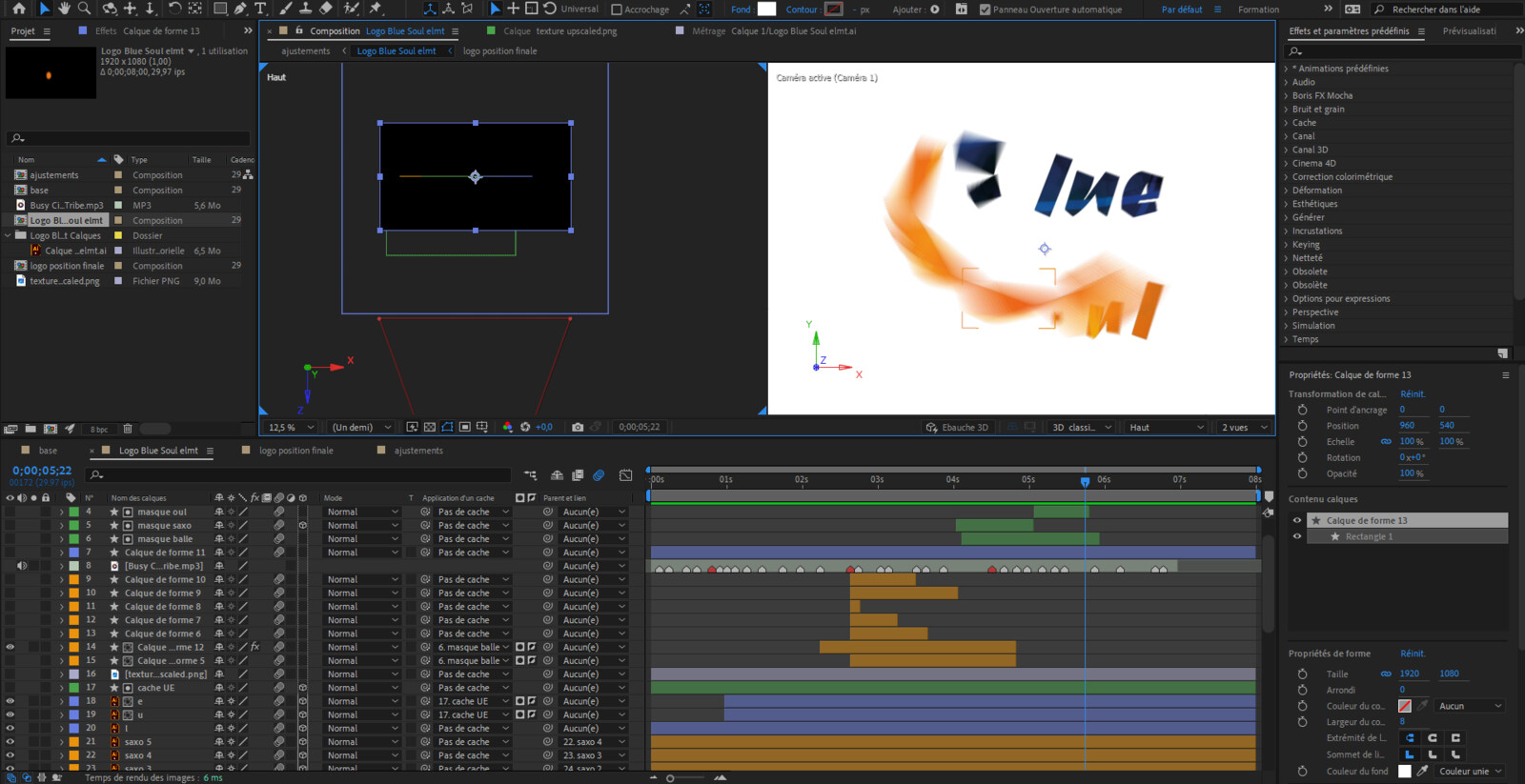Click the Par défaut workspace button
The width and height of the screenshot is (1525, 784).
point(1182,10)
